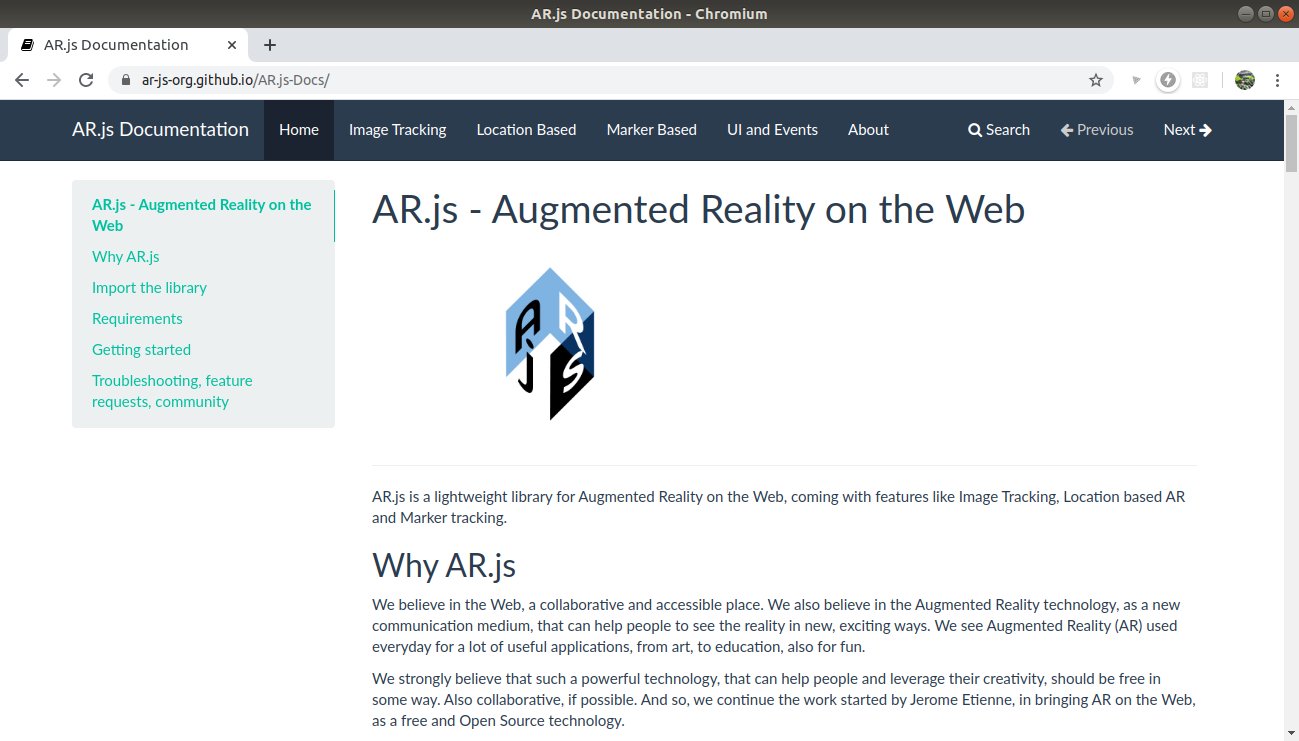The image size is (1299, 741).
Task: Go to the Image Tracking page
Action: click(x=397, y=130)
